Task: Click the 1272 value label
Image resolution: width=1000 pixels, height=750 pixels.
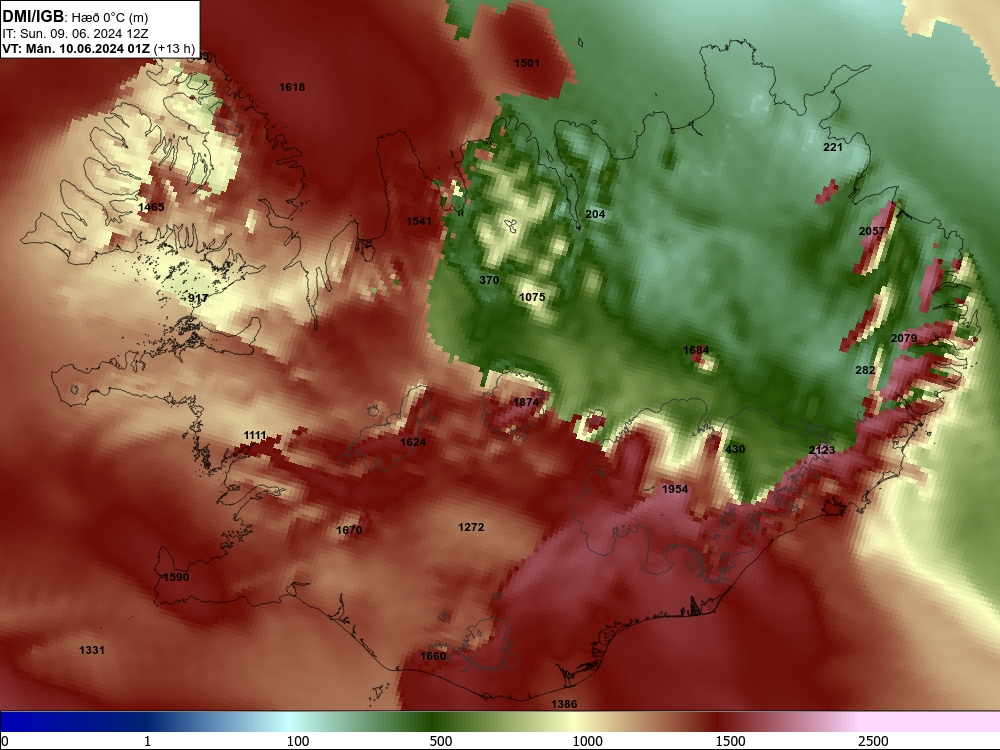Action: 471,527
